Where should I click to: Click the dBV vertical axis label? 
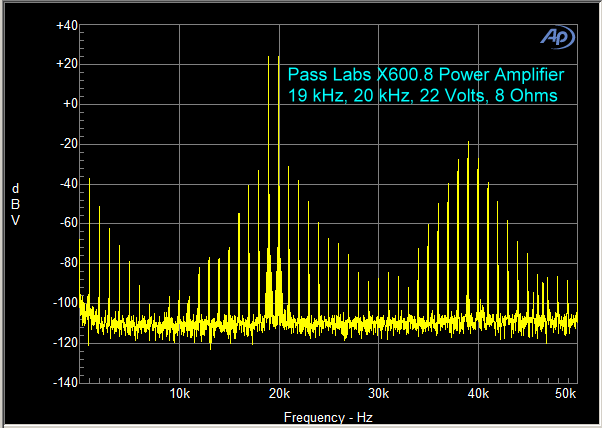click(x=15, y=204)
